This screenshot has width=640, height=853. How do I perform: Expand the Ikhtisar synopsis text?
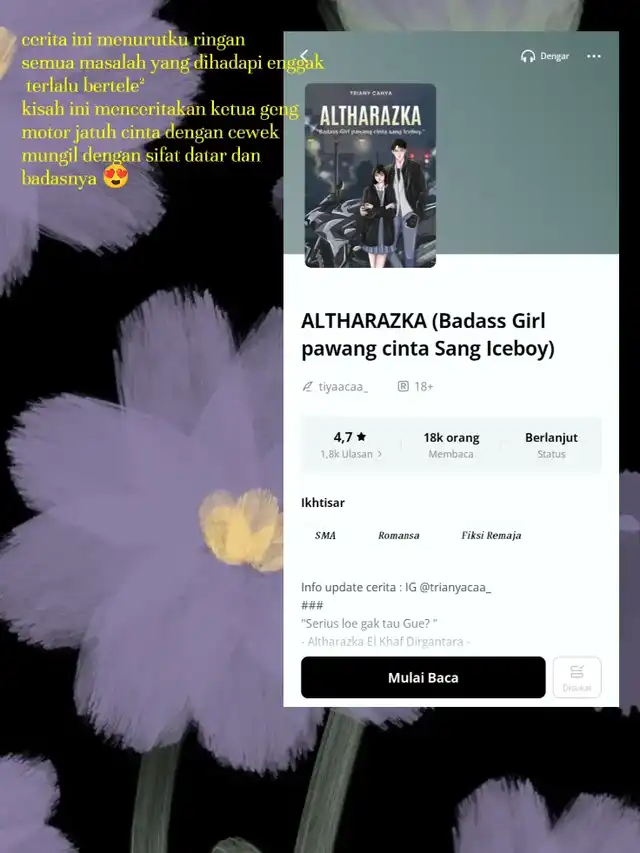(396, 614)
